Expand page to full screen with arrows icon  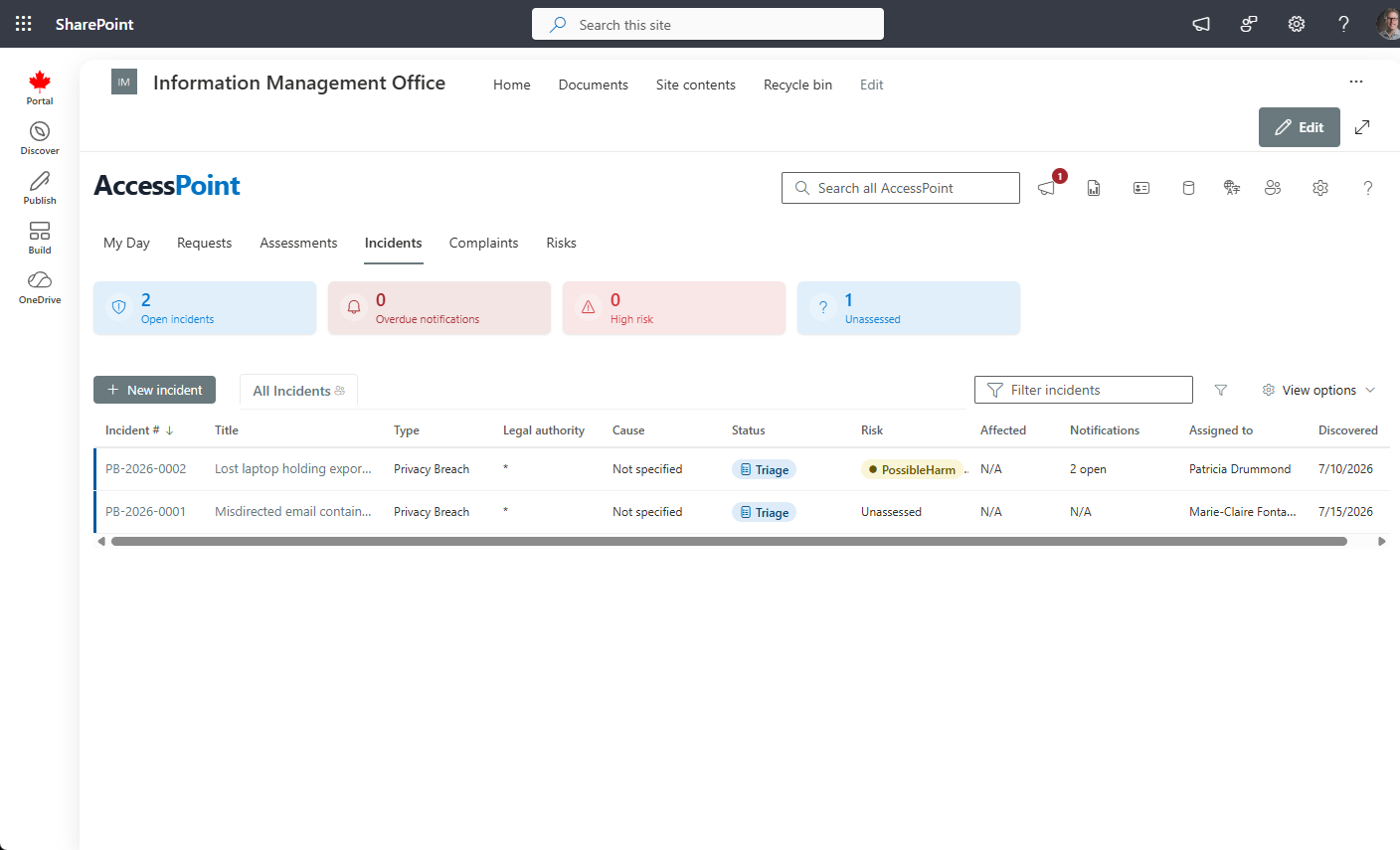[x=1362, y=127]
